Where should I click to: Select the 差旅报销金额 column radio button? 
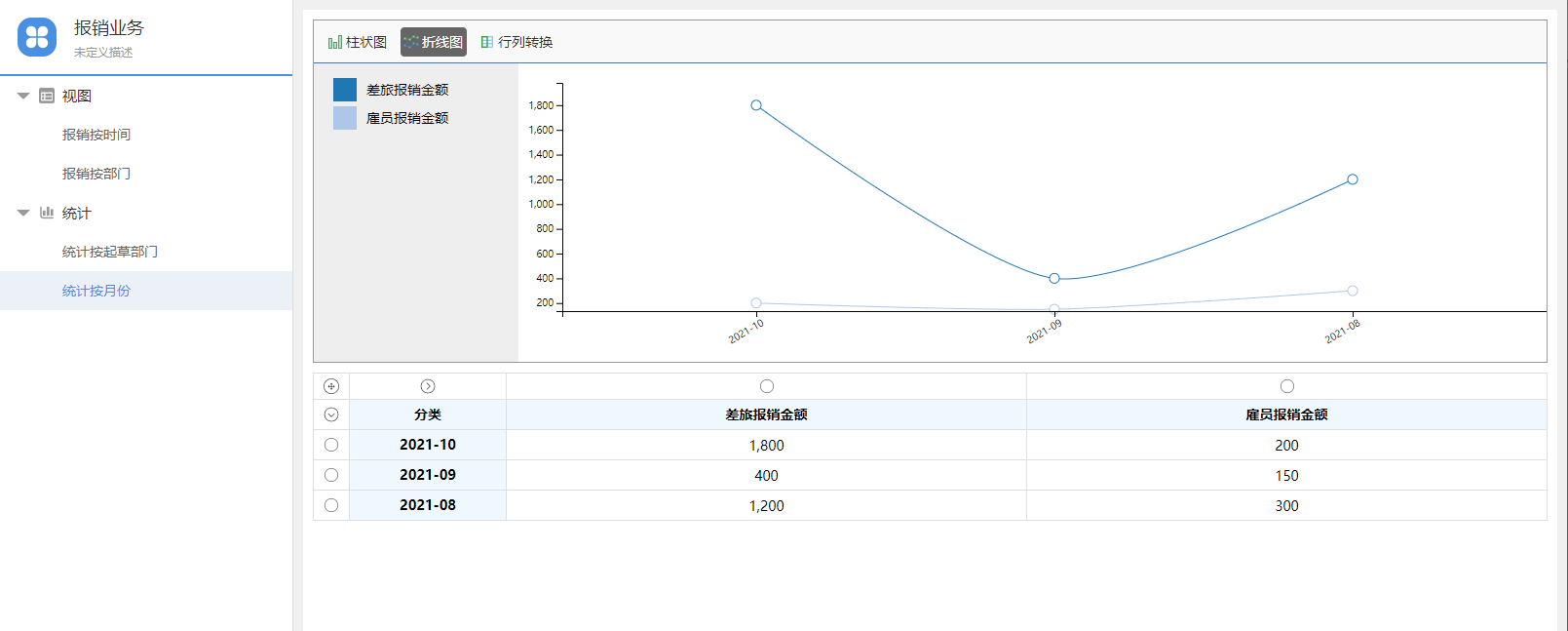767,386
